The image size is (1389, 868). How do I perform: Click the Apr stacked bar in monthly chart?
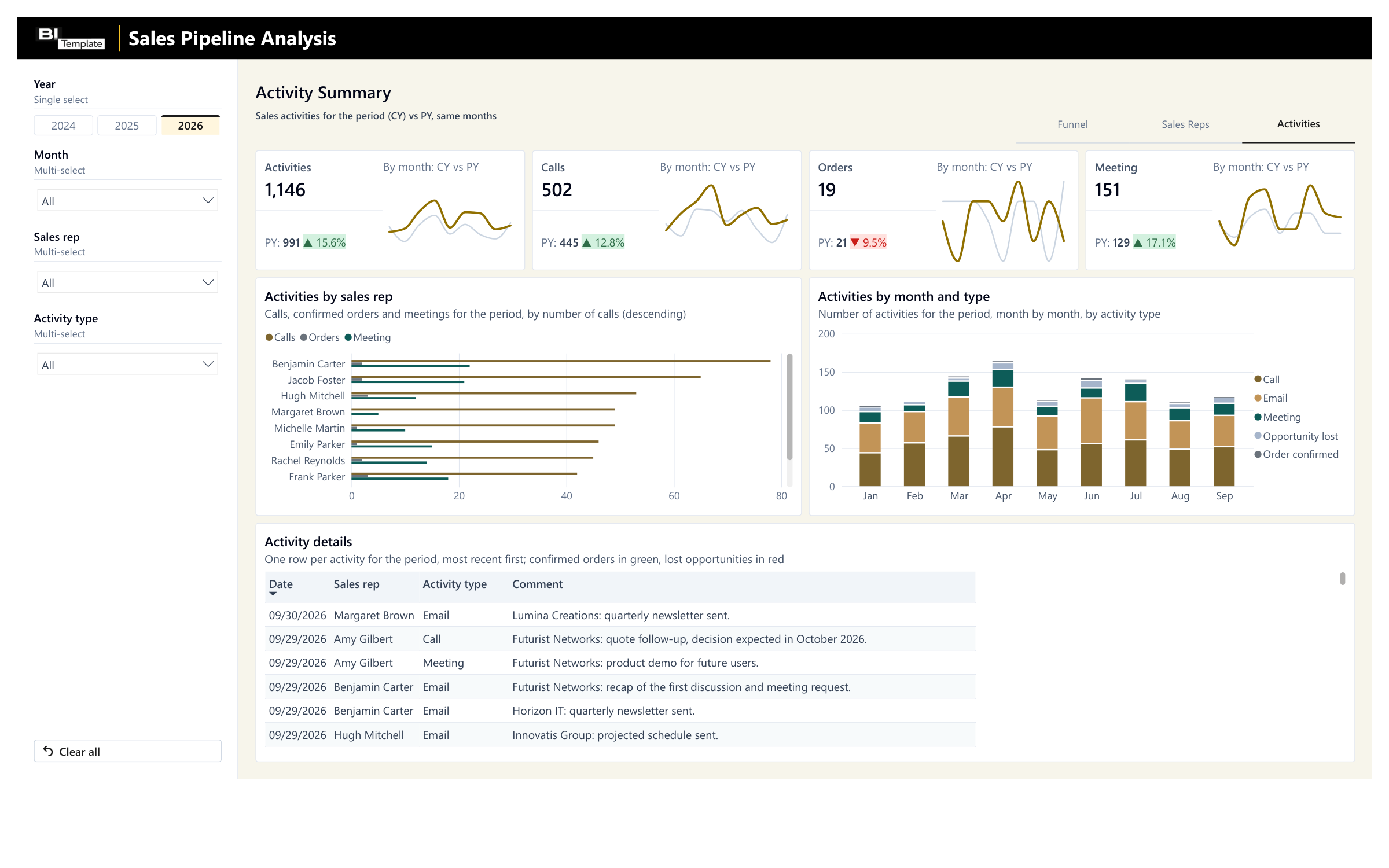pyautogui.click(x=1003, y=424)
